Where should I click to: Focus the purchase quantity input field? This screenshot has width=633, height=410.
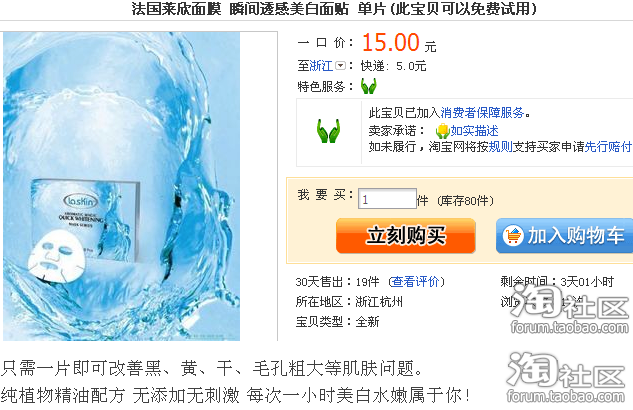click(387, 199)
